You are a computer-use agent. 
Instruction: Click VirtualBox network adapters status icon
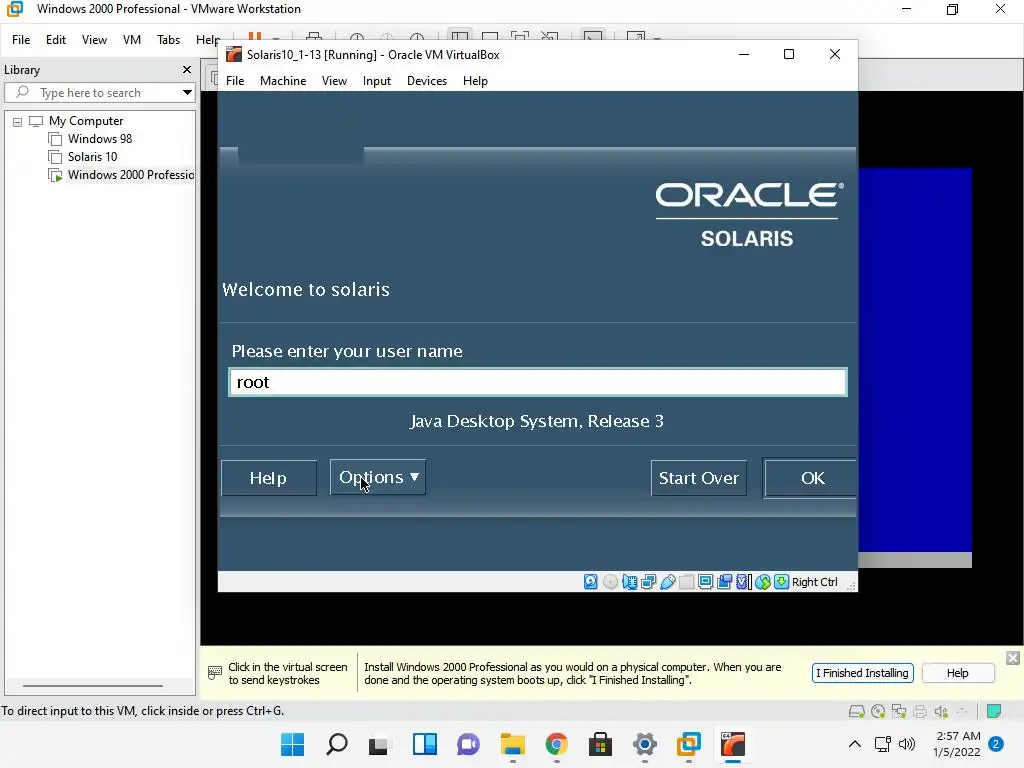pos(648,582)
